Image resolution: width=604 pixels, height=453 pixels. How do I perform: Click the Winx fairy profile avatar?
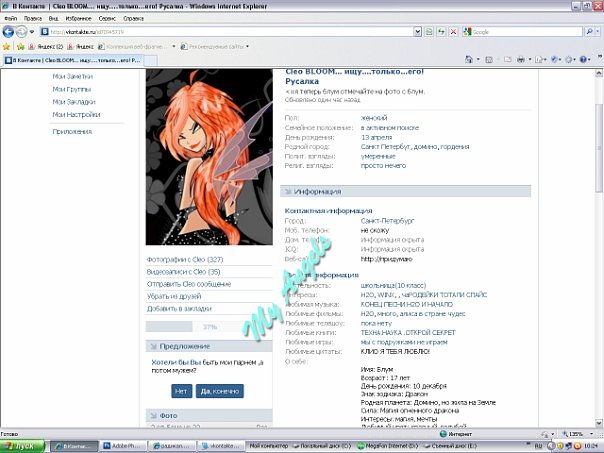(209, 157)
